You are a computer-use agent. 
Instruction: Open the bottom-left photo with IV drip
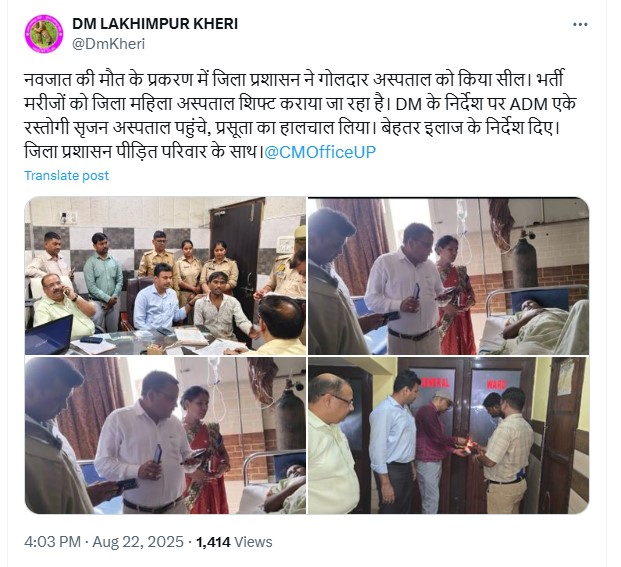point(165,435)
